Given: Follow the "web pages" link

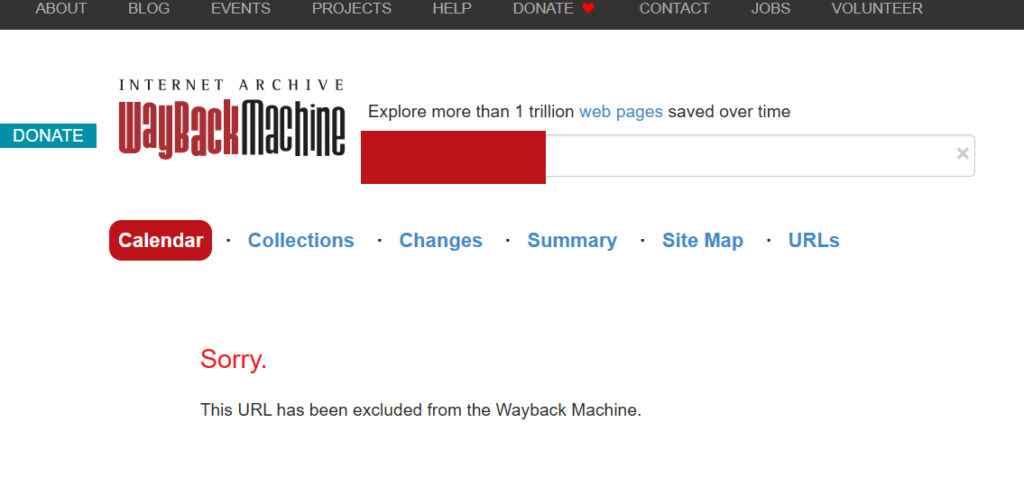Looking at the screenshot, I should (621, 112).
